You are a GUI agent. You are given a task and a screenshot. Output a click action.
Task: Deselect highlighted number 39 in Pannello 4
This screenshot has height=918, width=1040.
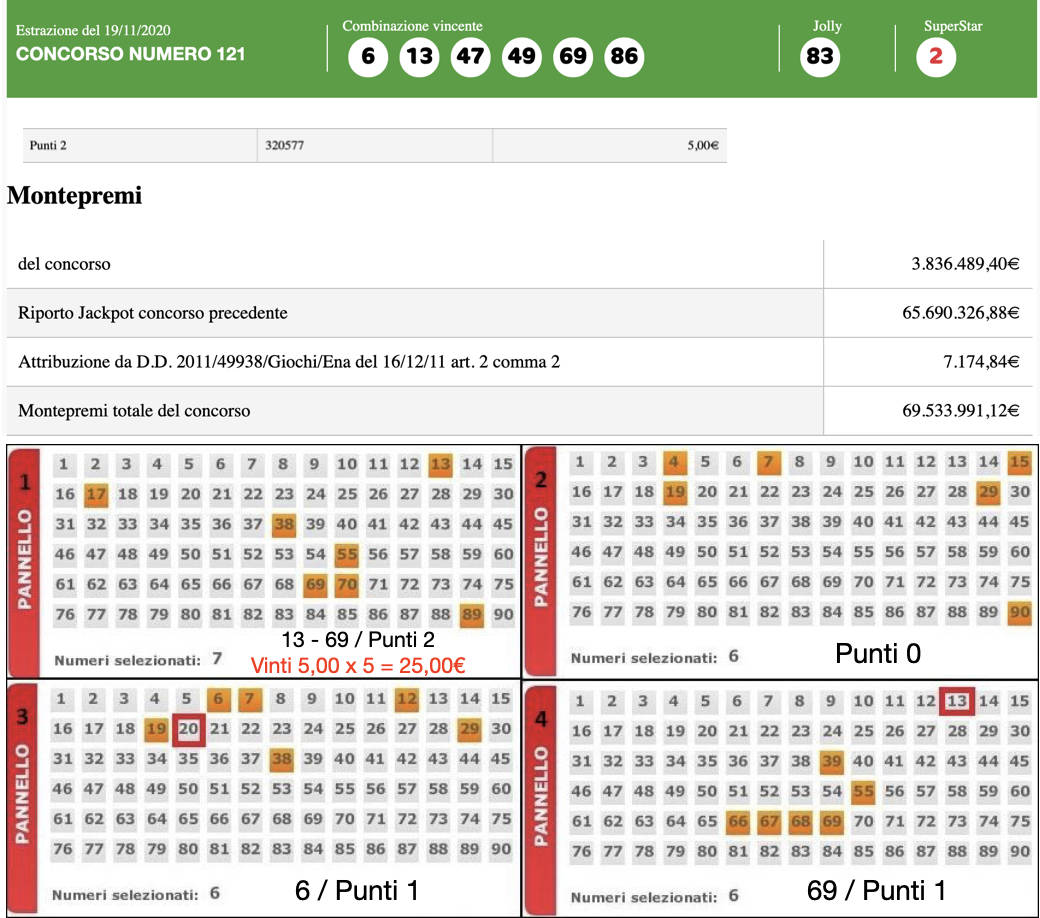point(831,762)
